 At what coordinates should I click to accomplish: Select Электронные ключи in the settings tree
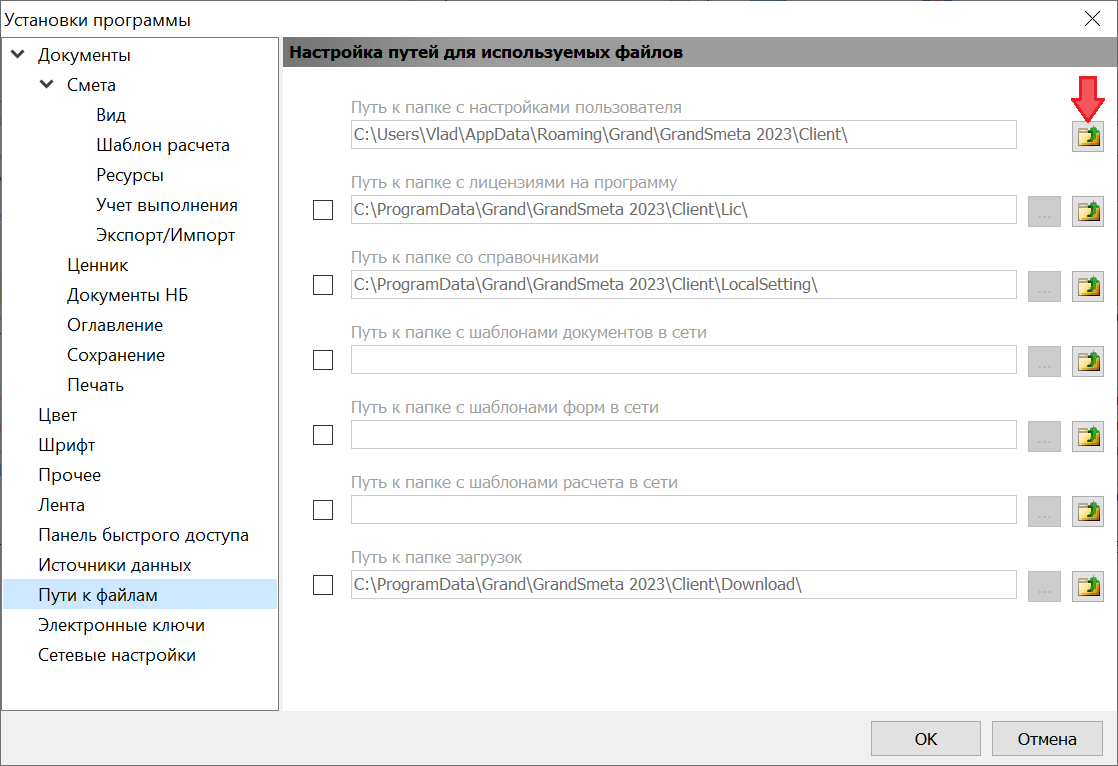tap(121, 625)
